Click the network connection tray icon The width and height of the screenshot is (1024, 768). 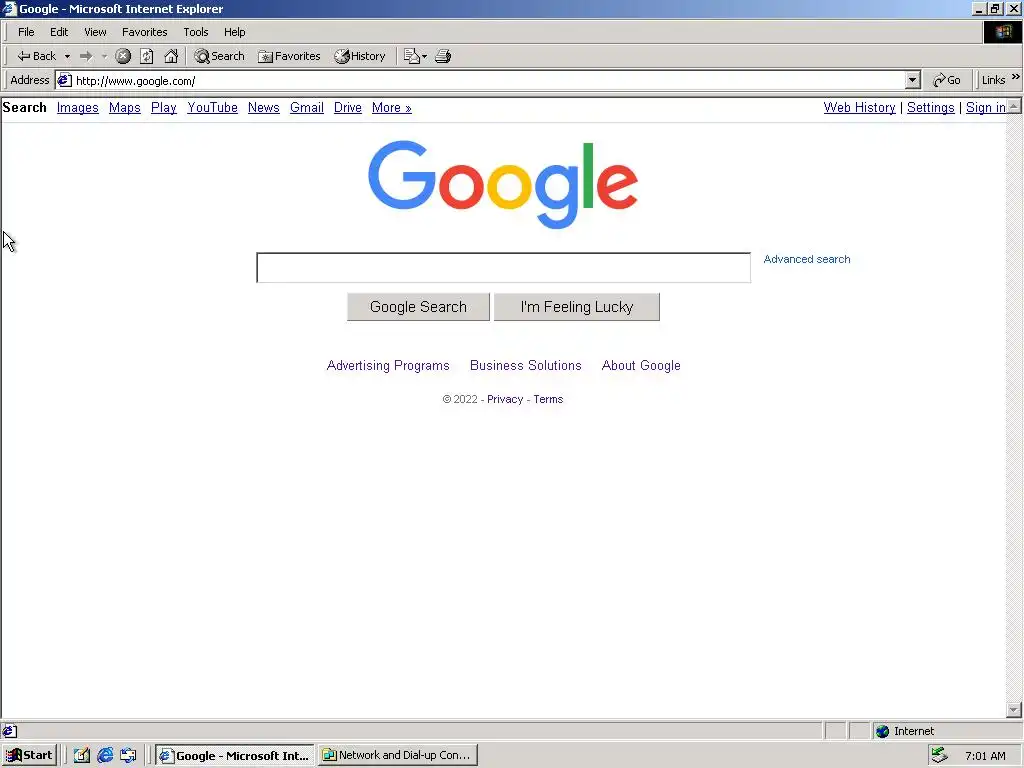[x=940, y=756]
